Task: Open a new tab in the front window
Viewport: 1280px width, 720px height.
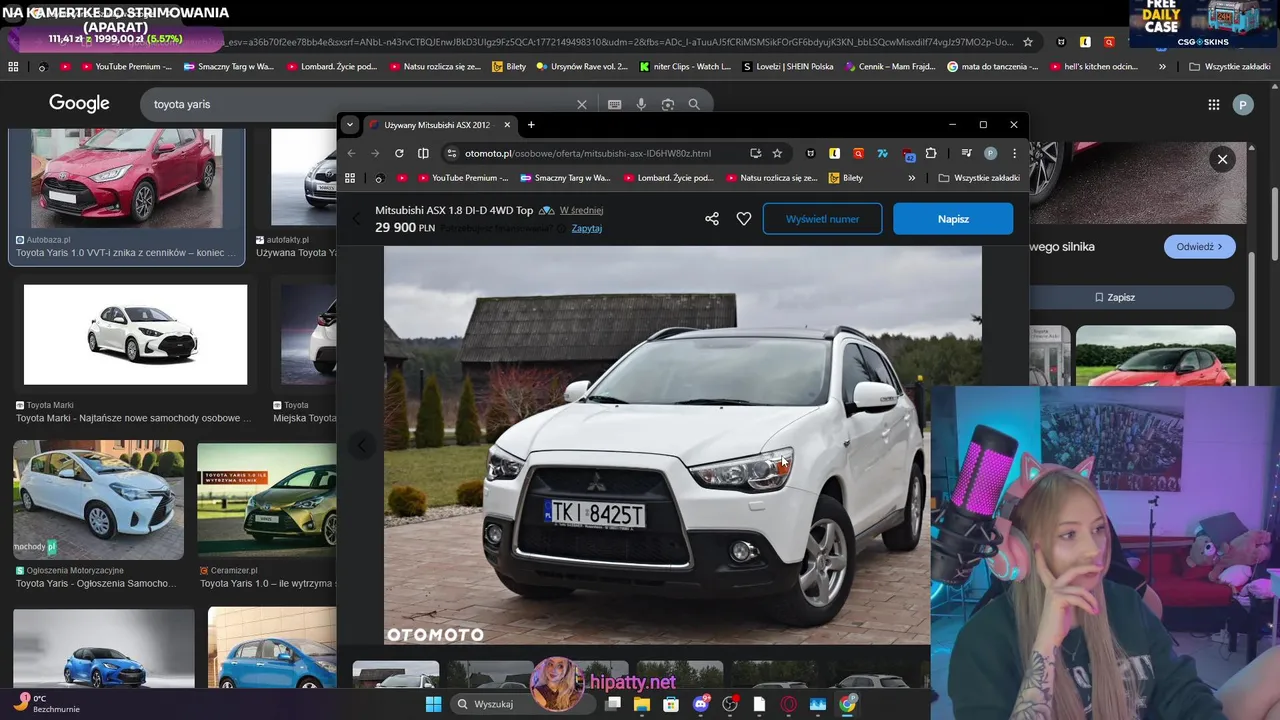Action: click(x=531, y=125)
